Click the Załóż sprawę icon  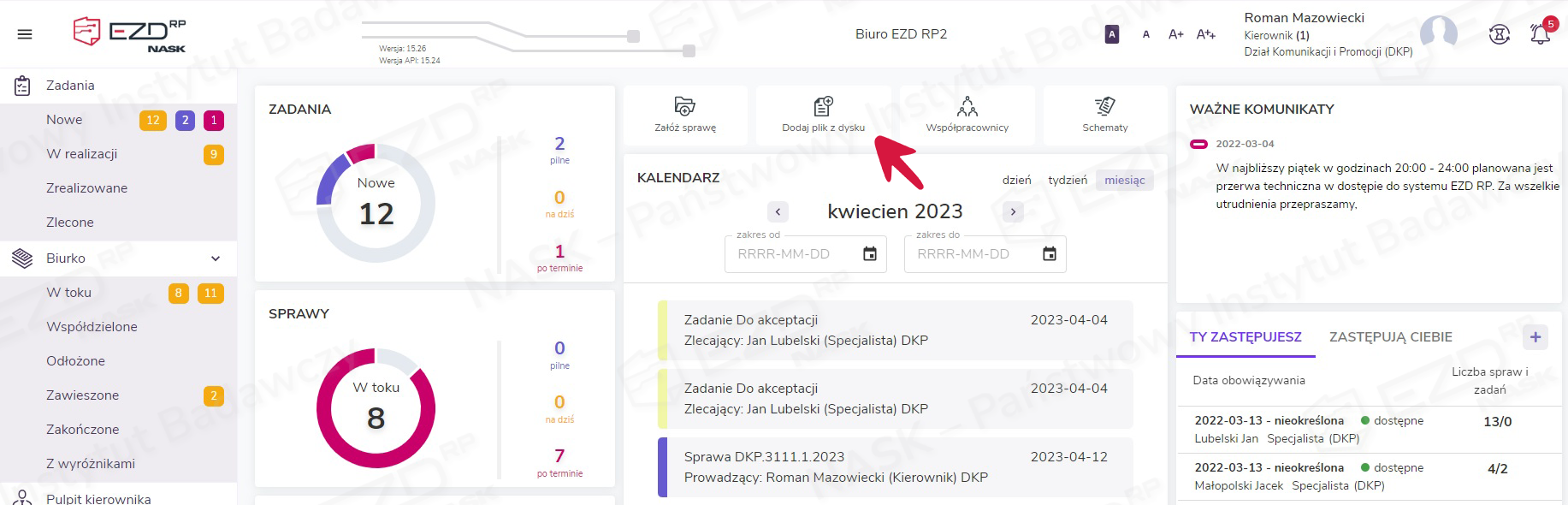click(684, 107)
